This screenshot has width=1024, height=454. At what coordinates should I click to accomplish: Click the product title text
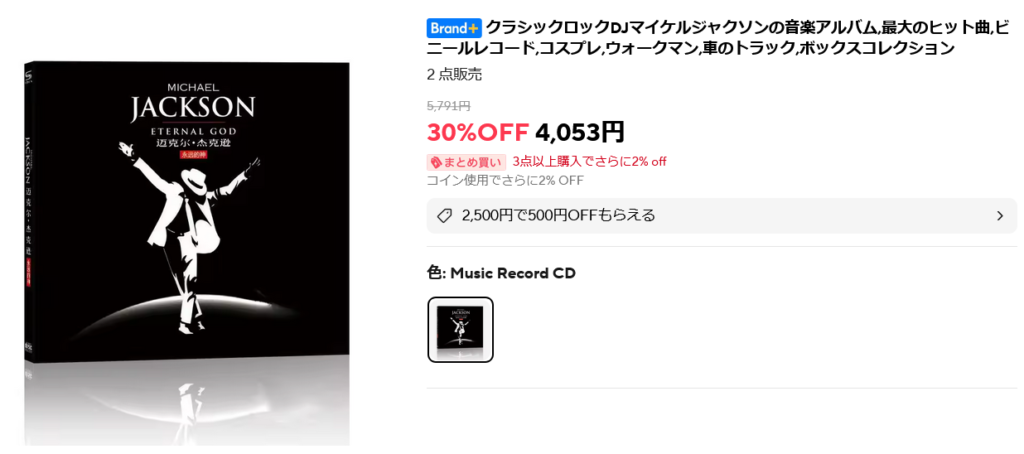point(718,38)
